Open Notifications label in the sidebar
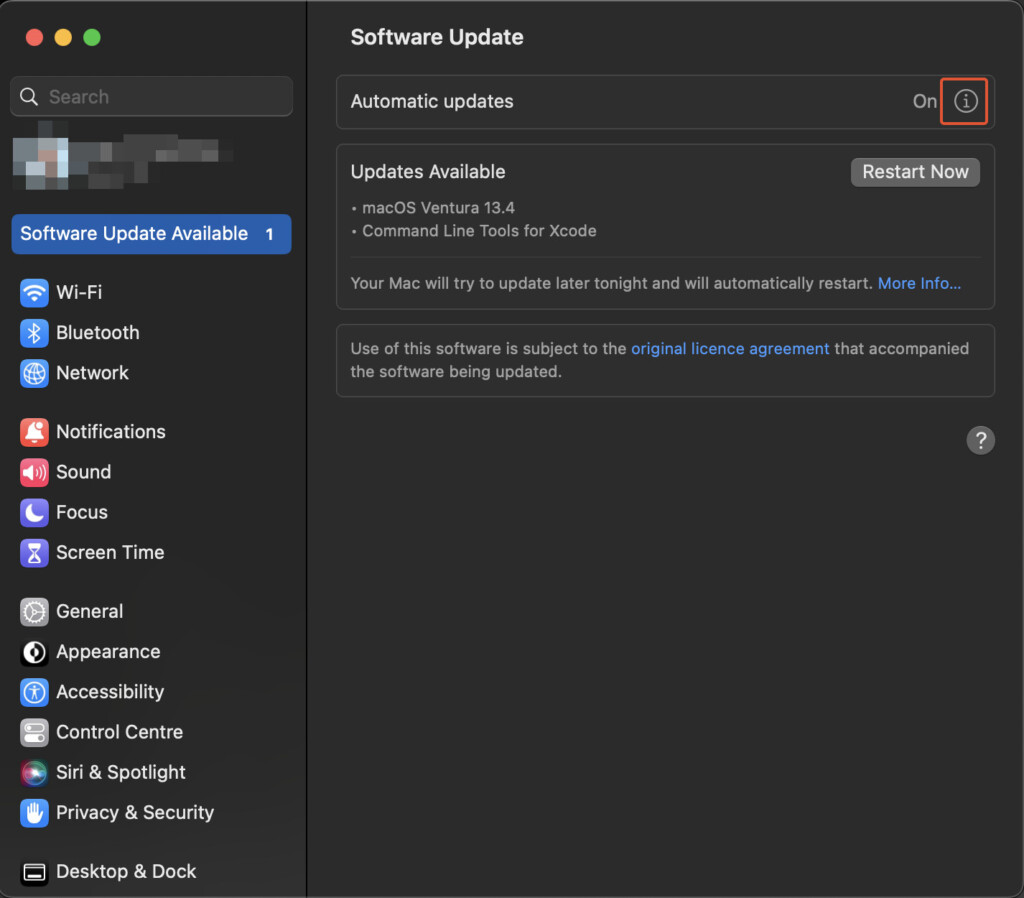The height and width of the screenshot is (898, 1024). [x=111, y=432]
